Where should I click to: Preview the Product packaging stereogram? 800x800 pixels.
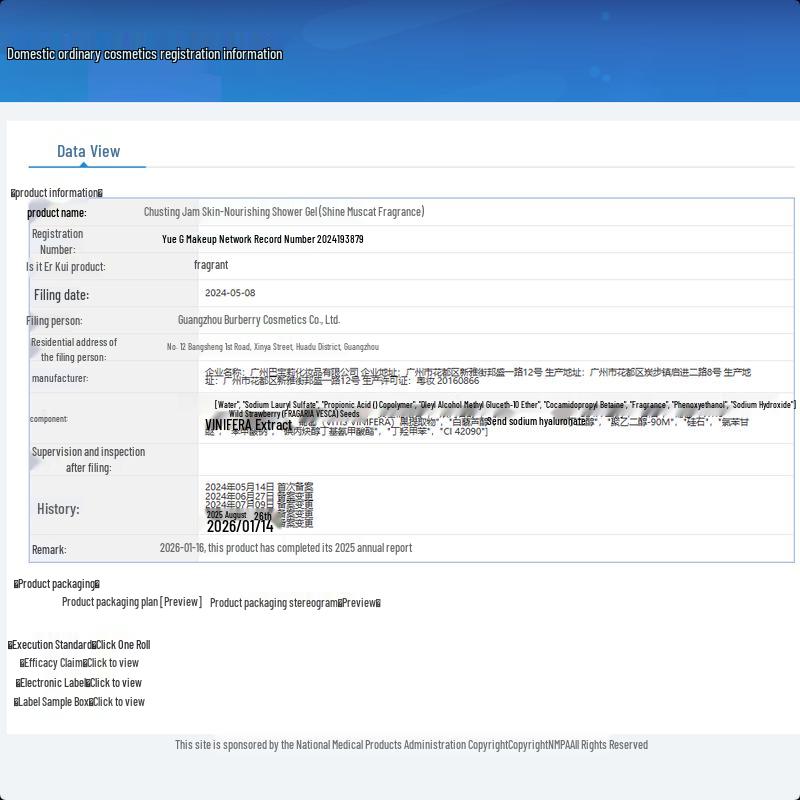(359, 603)
